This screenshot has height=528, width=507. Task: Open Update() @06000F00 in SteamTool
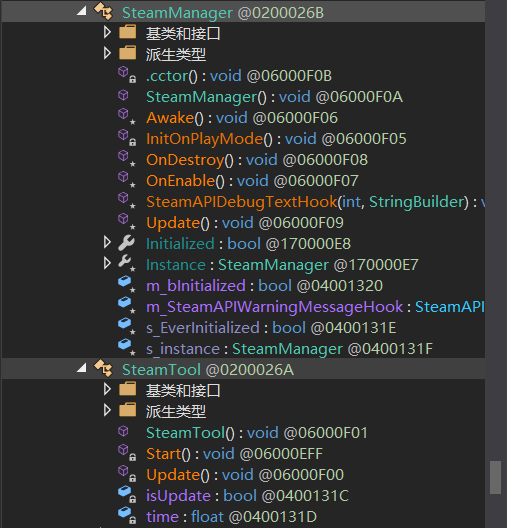[x=245, y=475]
